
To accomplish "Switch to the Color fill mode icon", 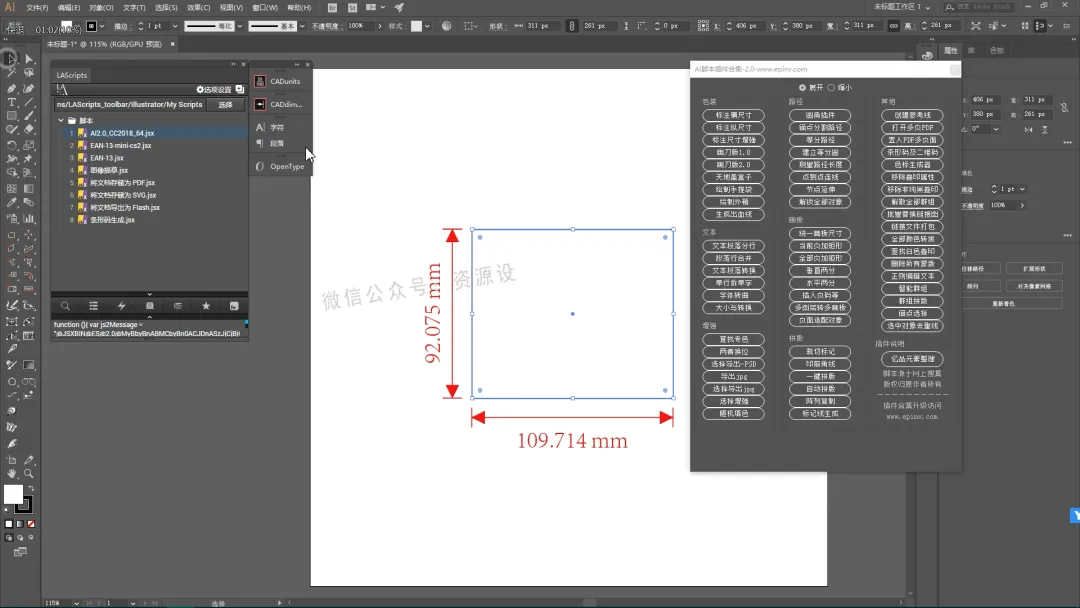I will coord(9,524).
